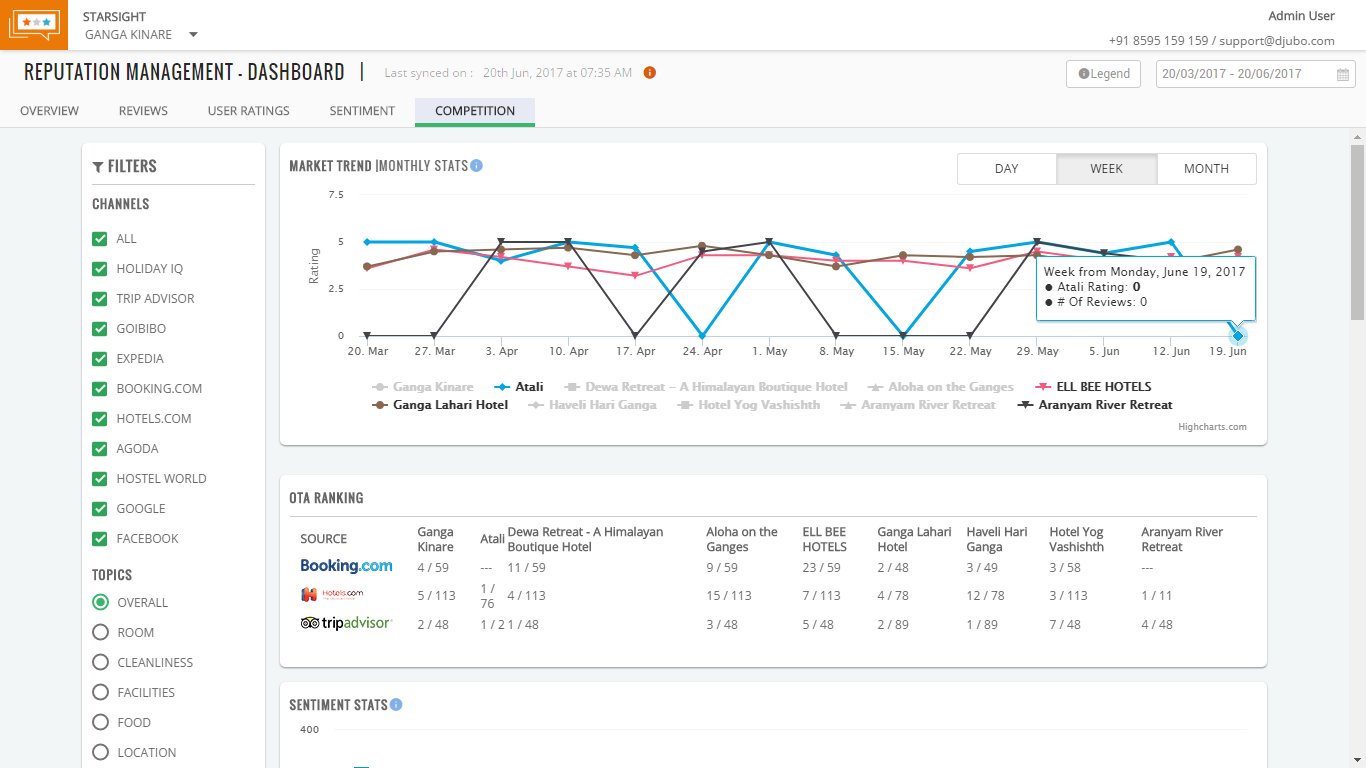The height and width of the screenshot is (768, 1366).
Task: Disable the Booking.com channel filter
Action: (100, 389)
